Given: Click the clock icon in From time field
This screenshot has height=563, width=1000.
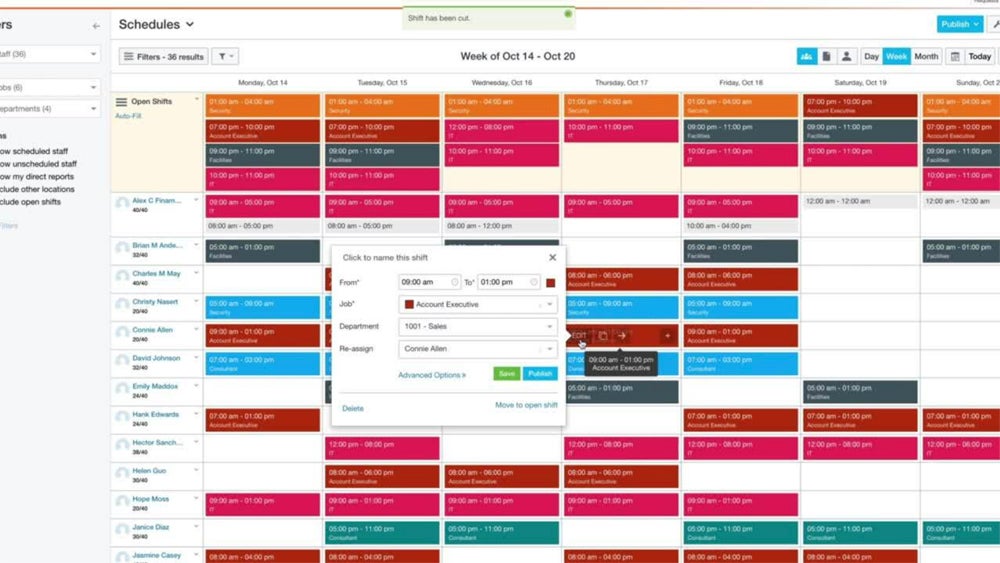Looking at the screenshot, I should [455, 282].
